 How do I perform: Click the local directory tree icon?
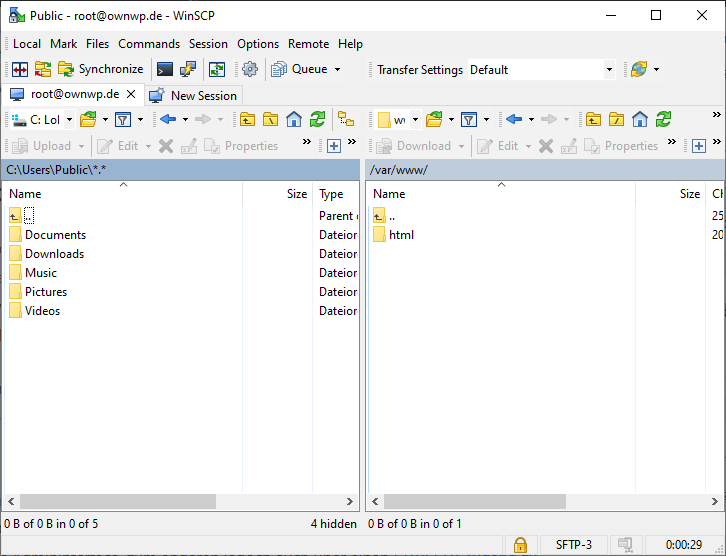coord(346,119)
